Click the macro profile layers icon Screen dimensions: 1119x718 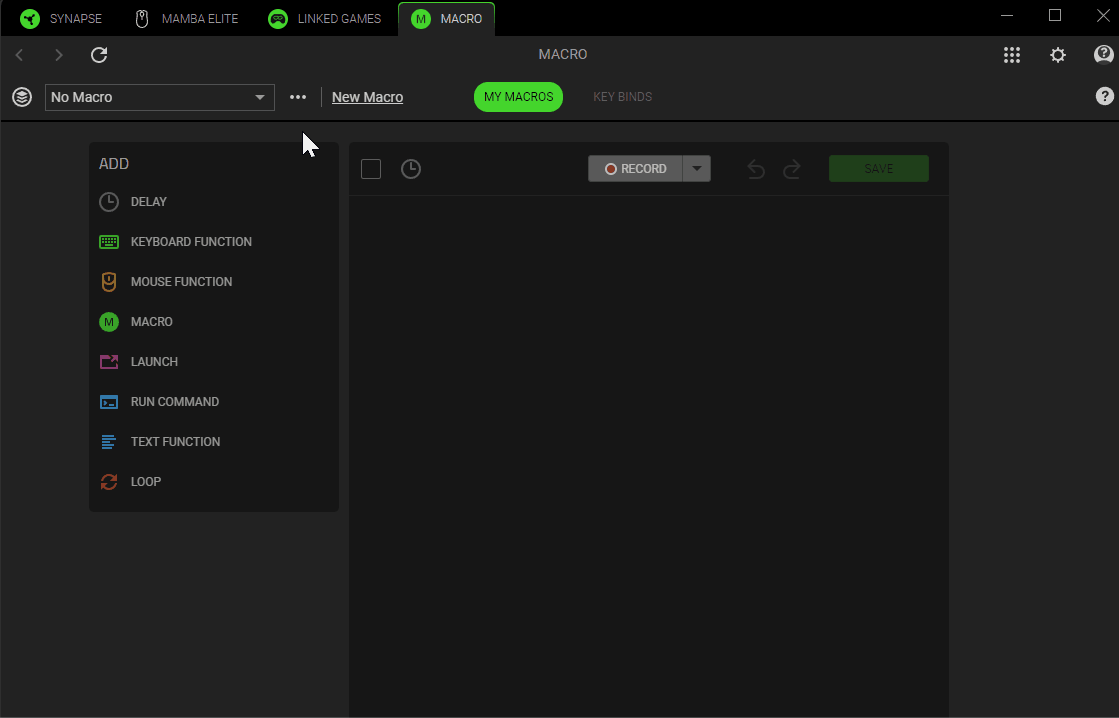(22, 97)
